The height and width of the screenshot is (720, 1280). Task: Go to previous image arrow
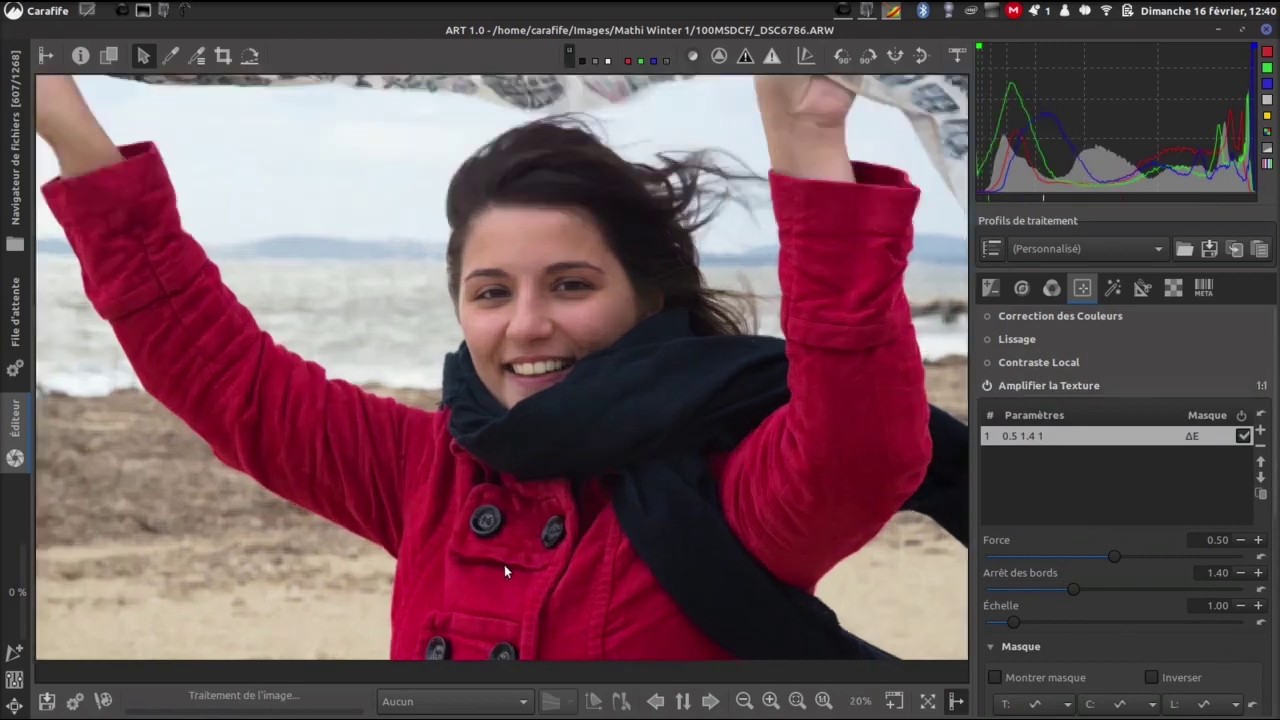[x=655, y=702]
